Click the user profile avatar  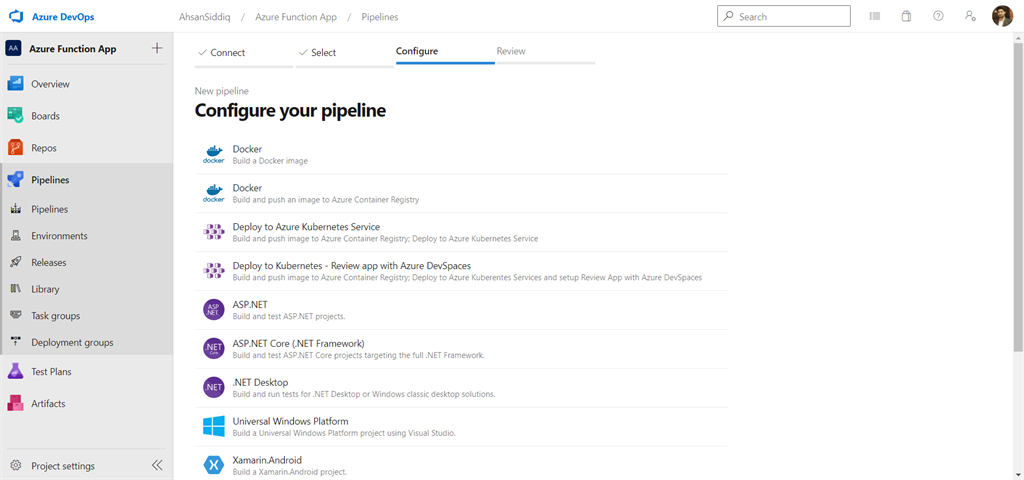[x=1002, y=16]
